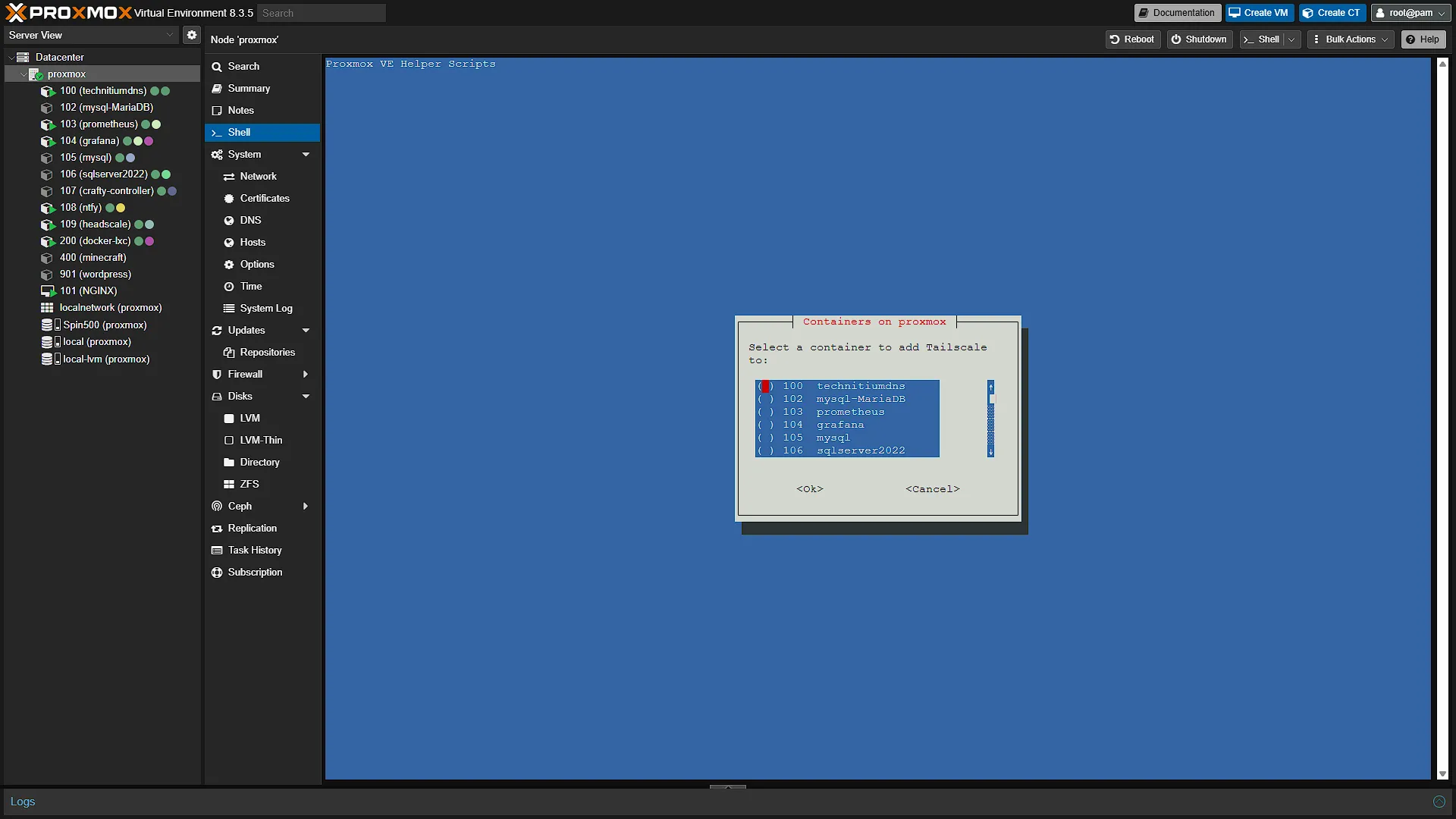Open the System Log icon
This screenshot has width=1456, height=819.
click(229, 309)
